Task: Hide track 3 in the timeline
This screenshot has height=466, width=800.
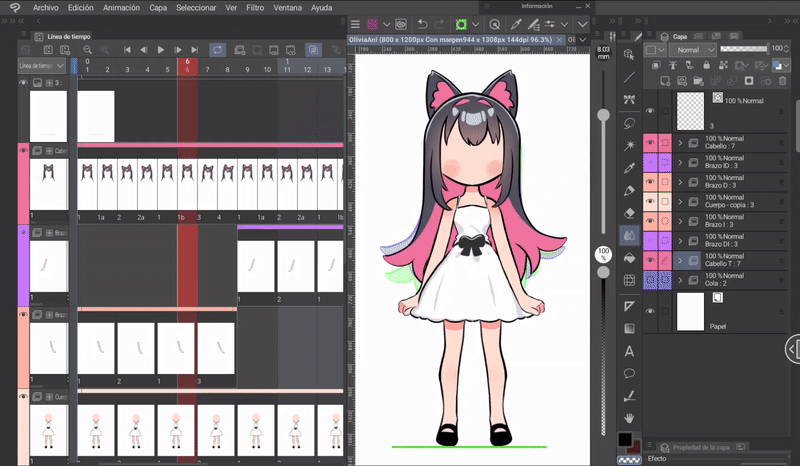Action: [x=23, y=82]
